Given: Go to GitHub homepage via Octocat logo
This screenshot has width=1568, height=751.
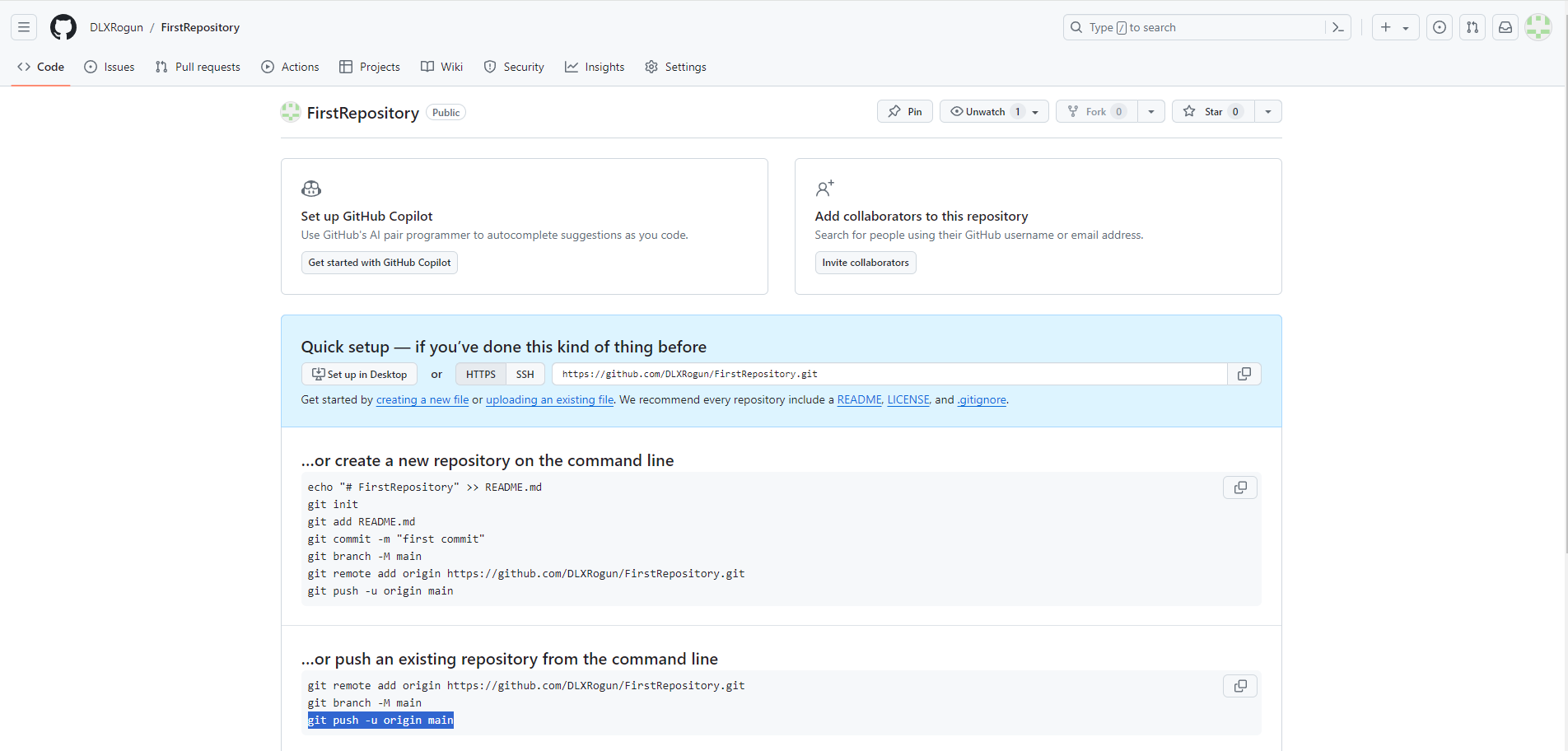Looking at the screenshot, I should pyautogui.click(x=63, y=27).
